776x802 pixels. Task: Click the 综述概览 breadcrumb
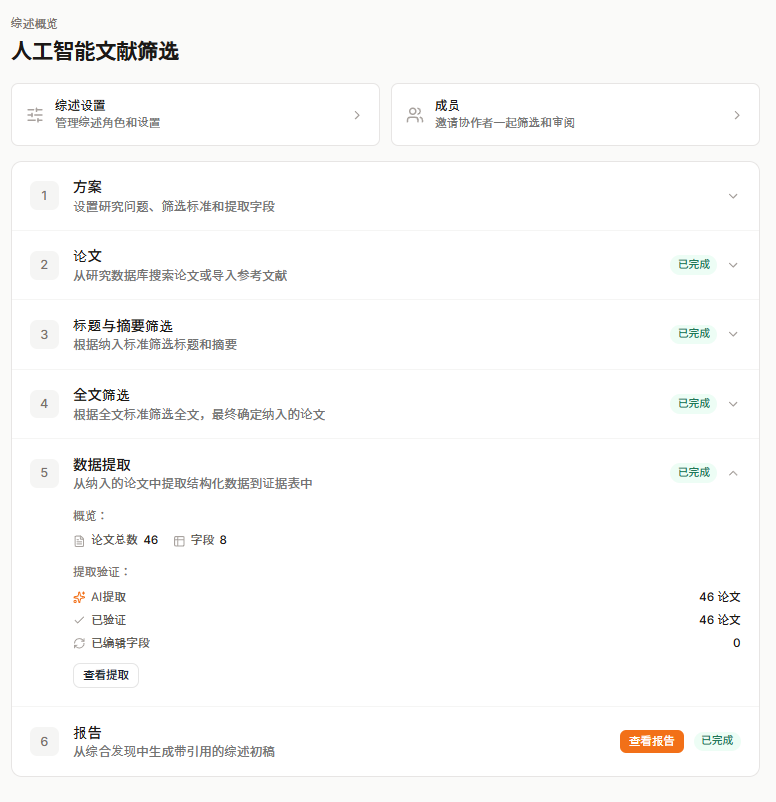[x=34, y=24]
